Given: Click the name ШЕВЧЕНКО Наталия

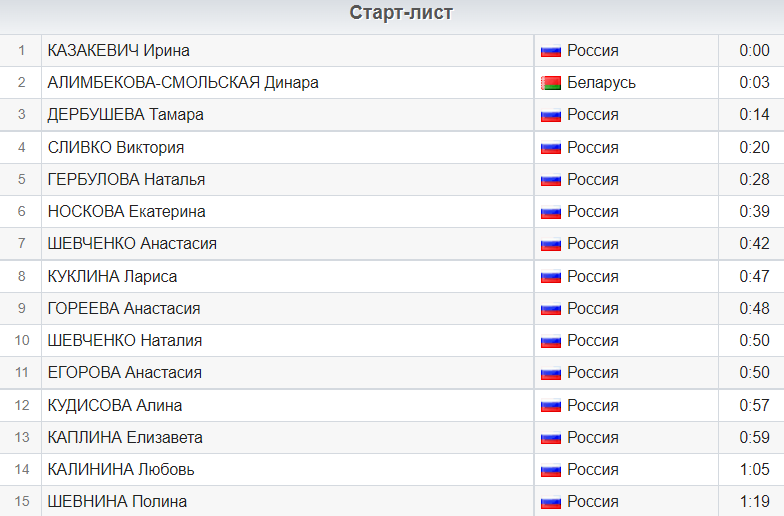Looking at the screenshot, I should (x=125, y=341).
